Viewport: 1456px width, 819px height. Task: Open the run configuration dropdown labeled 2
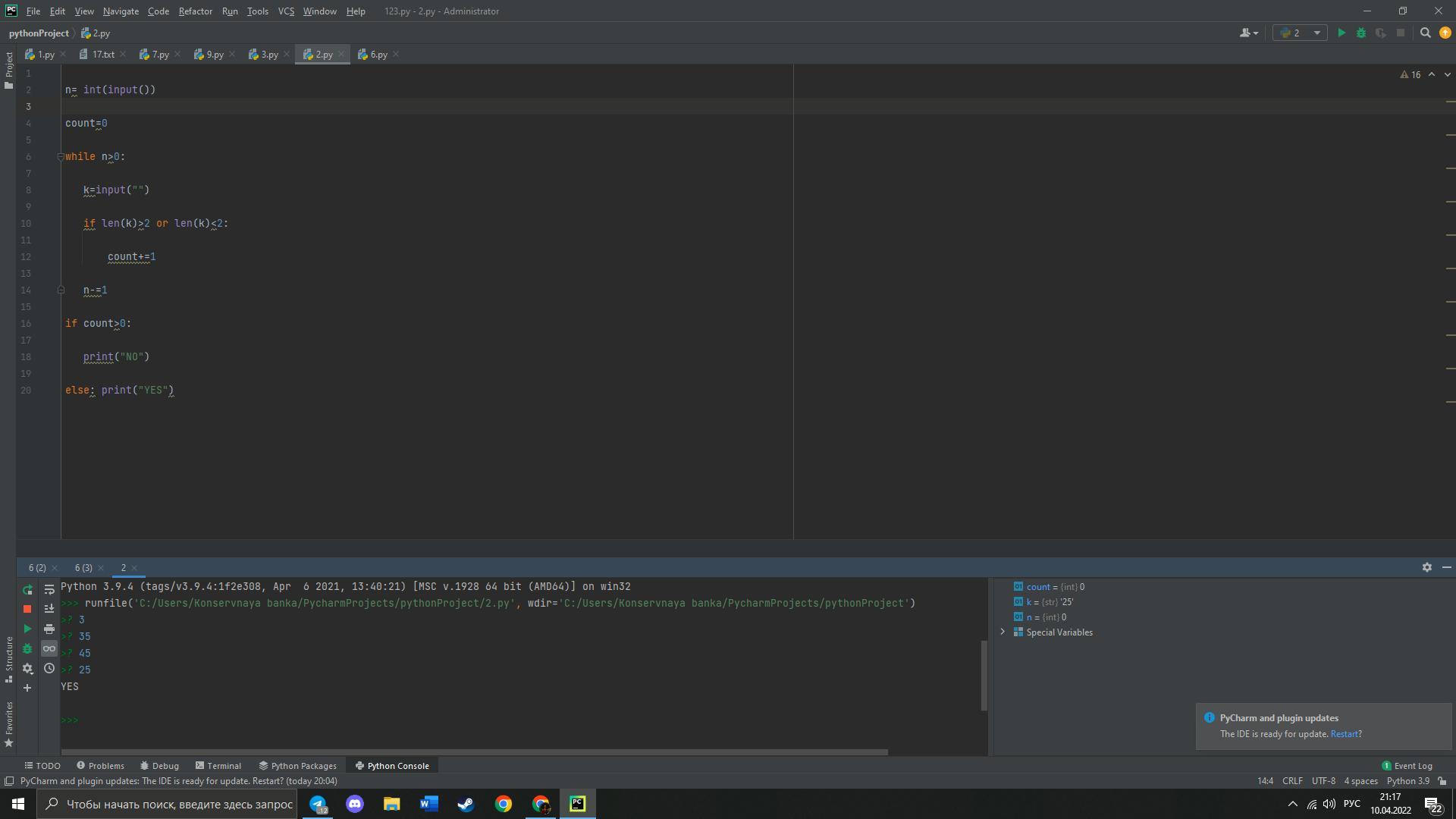[1300, 33]
